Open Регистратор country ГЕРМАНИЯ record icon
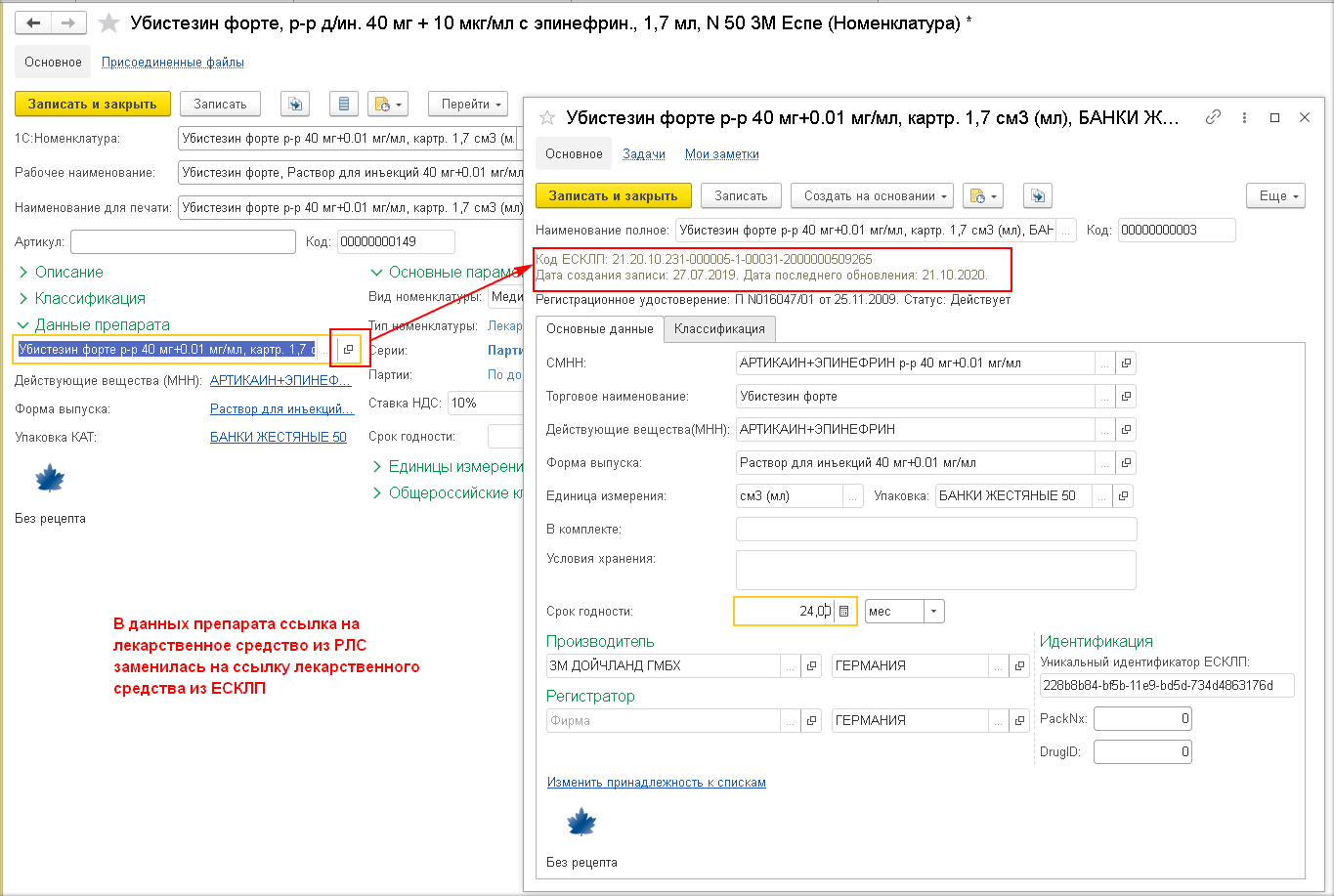The image size is (1334, 896). pyautogui.click(x=1020, y=720)
